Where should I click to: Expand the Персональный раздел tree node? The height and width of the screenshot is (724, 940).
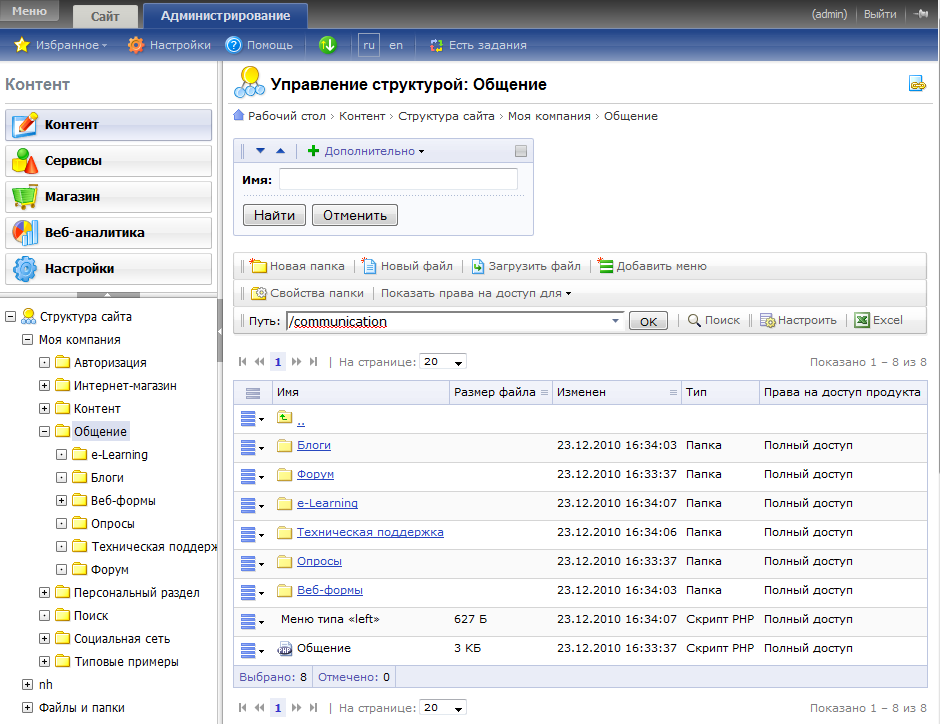(44, 593)
